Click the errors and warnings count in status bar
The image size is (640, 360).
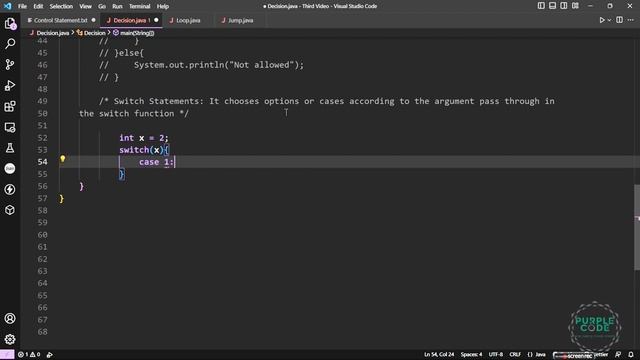pyautogui.click(x=29, y=354)
